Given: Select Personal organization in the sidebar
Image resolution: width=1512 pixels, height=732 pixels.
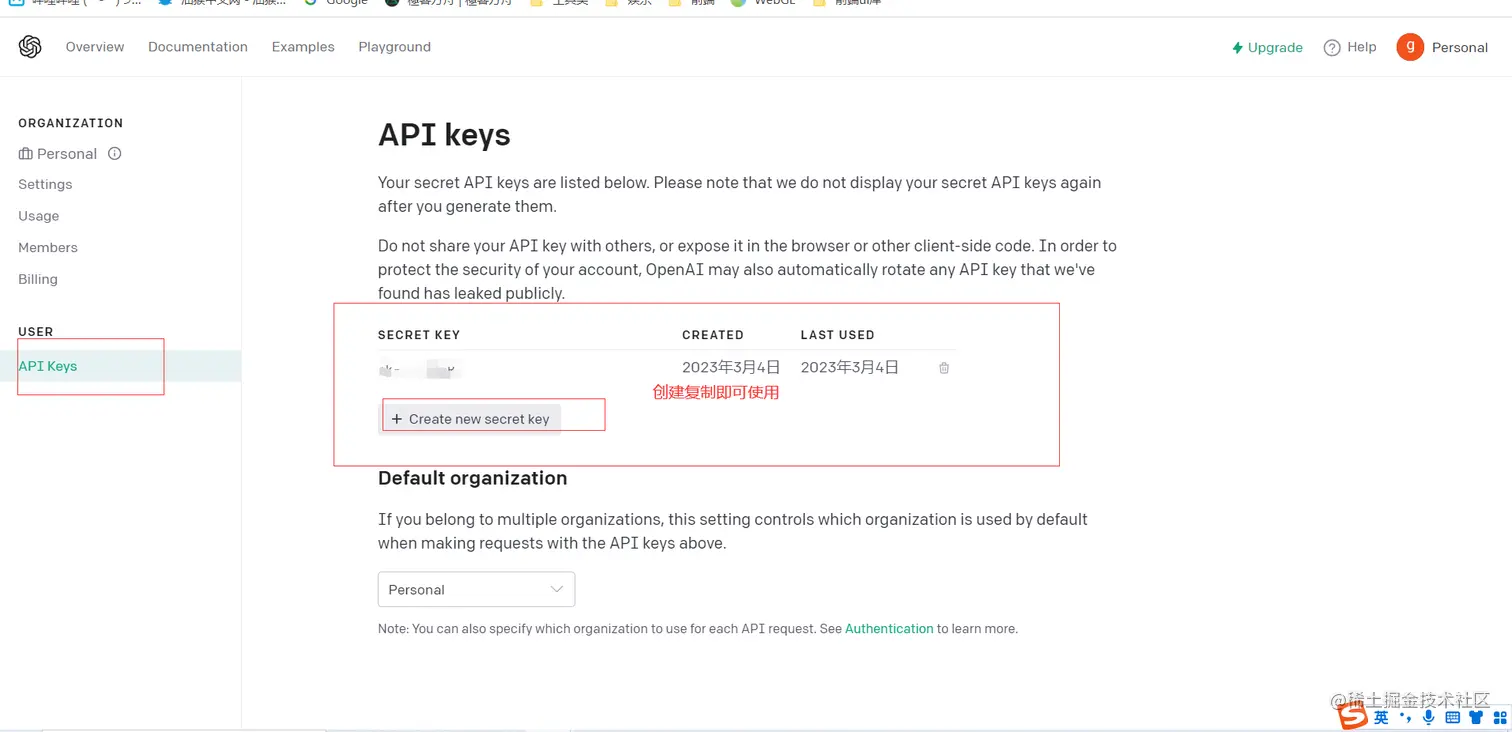Looking at the screenshot, I should pos(58,154).
